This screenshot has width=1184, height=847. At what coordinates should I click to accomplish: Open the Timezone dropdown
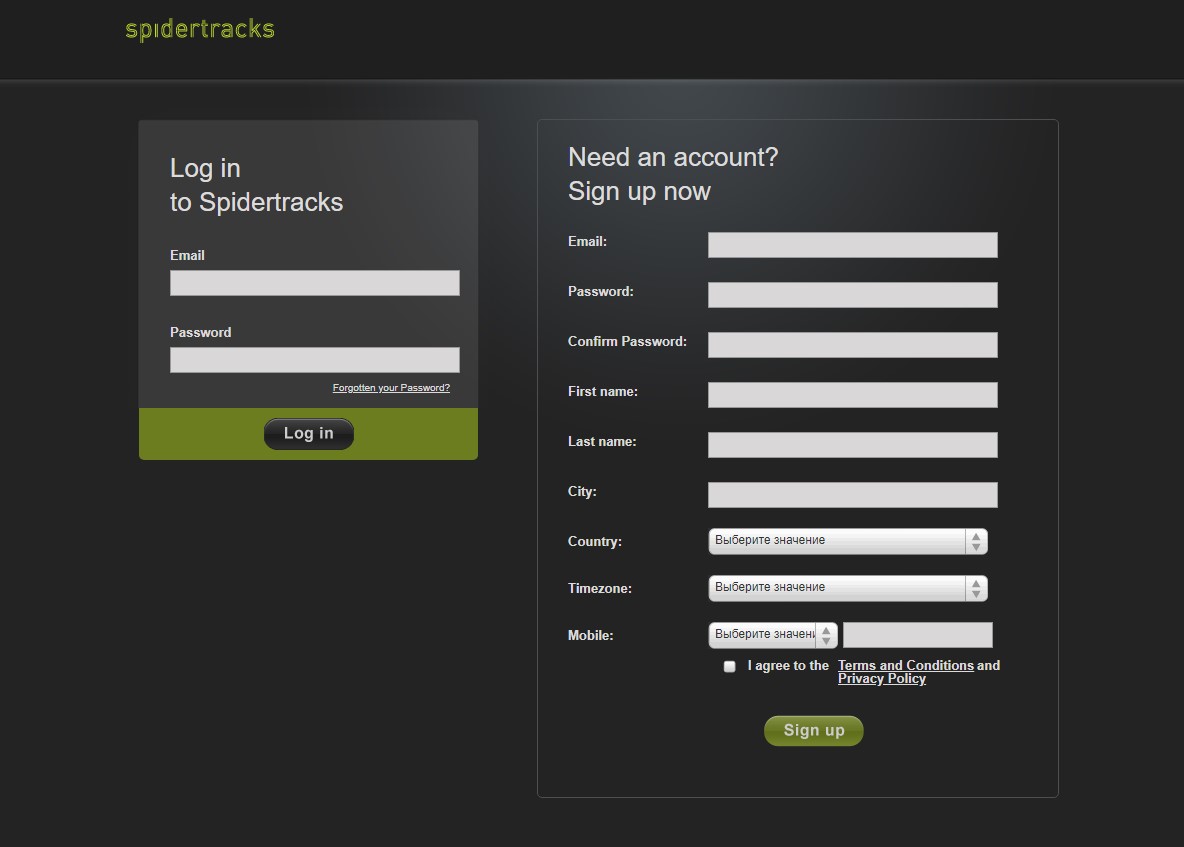click(848, 588)
